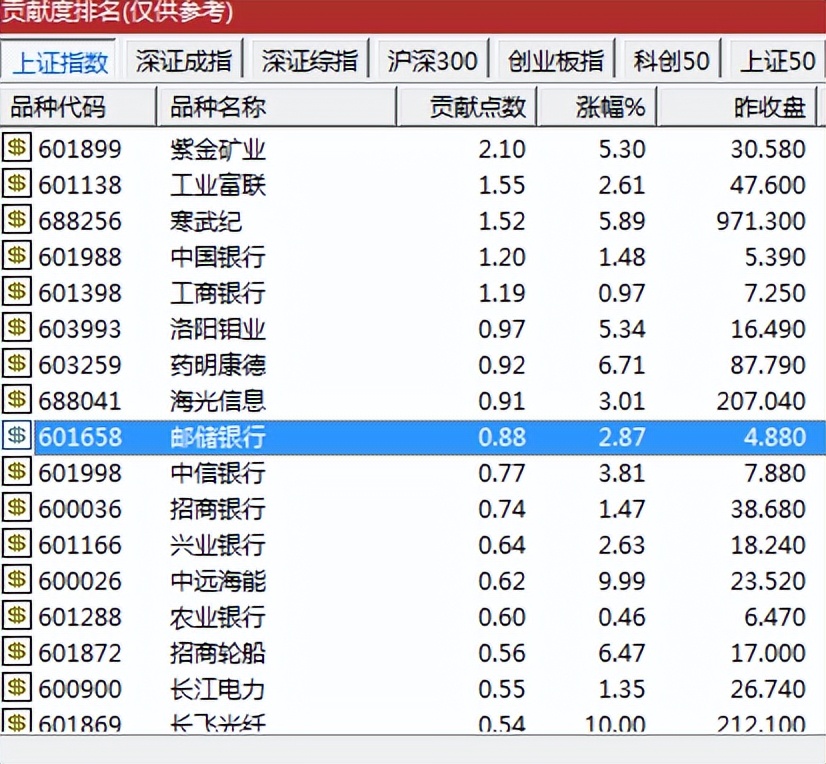Switch to the 科创50 tab

(671, 61)
